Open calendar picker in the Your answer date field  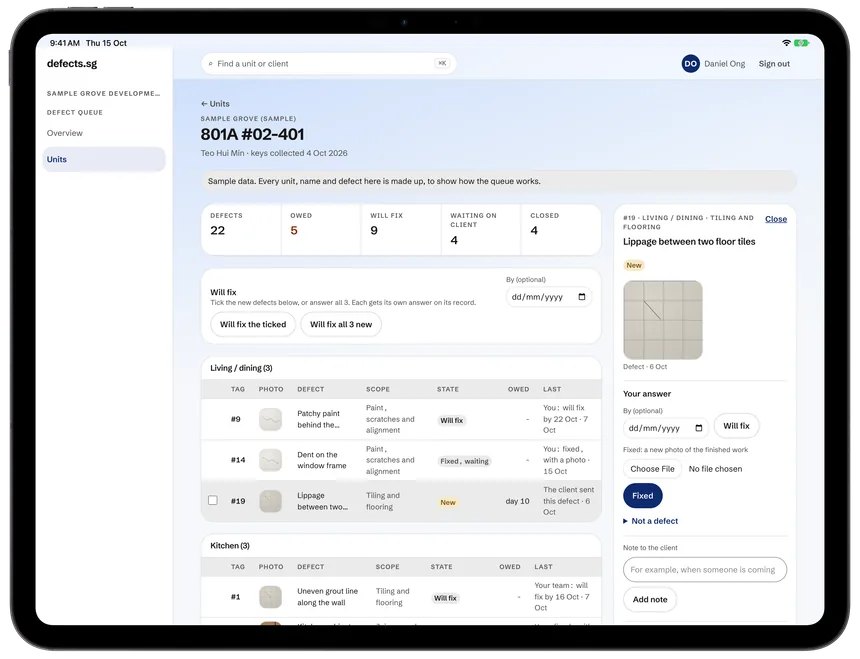point(699,428)
